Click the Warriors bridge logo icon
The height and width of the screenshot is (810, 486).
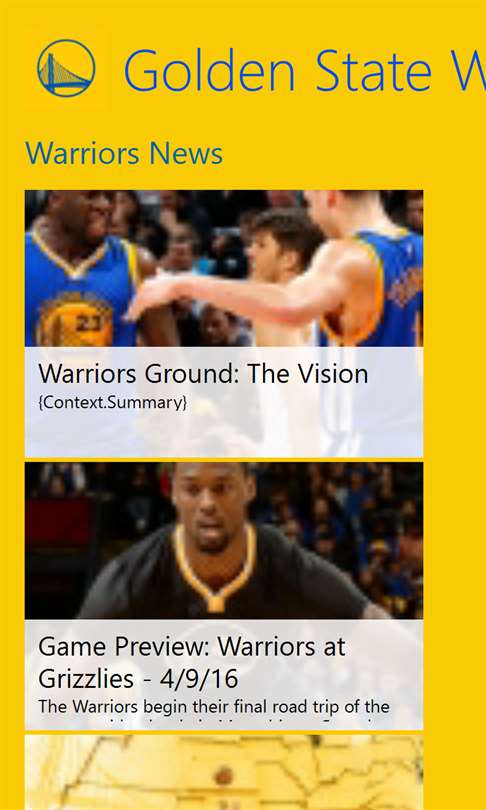(66, 68)
